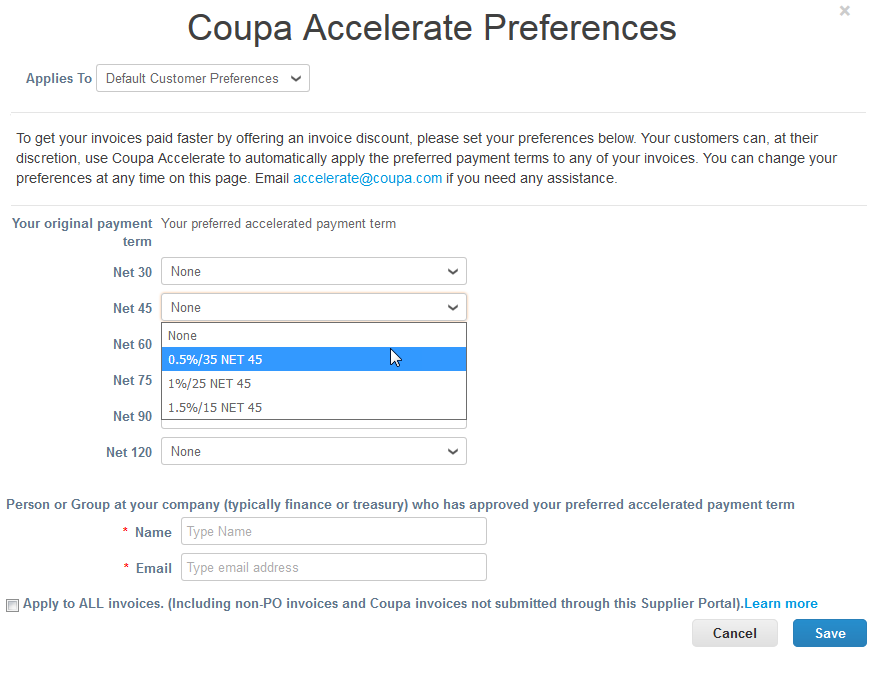Focus the approver Name input field
Image resolution: width=871 pixels, height=677 pixels.
click(334, 531)
